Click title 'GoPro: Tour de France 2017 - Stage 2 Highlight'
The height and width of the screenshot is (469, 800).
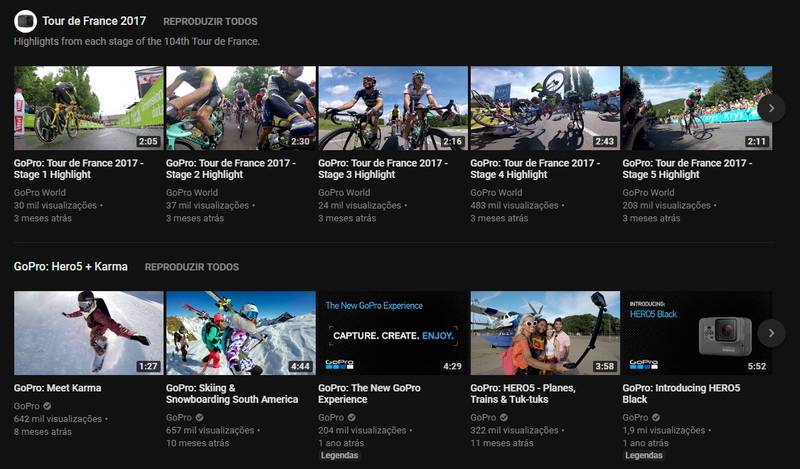231,169
